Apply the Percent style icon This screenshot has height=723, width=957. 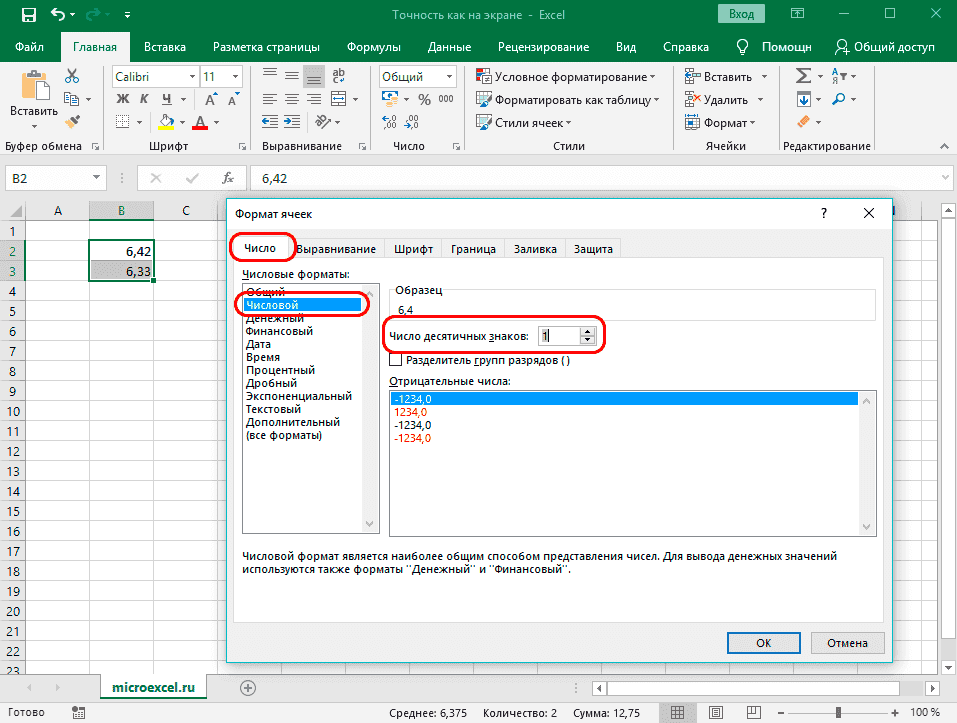point(426,98)
